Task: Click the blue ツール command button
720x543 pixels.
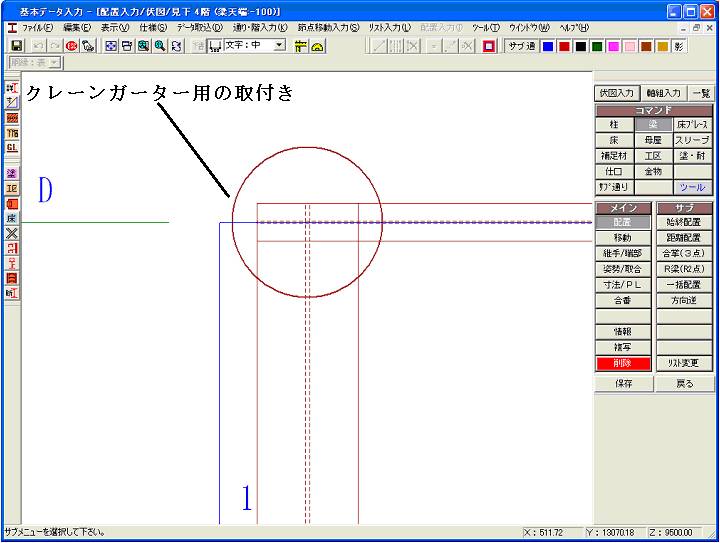Action: [692, 187]
